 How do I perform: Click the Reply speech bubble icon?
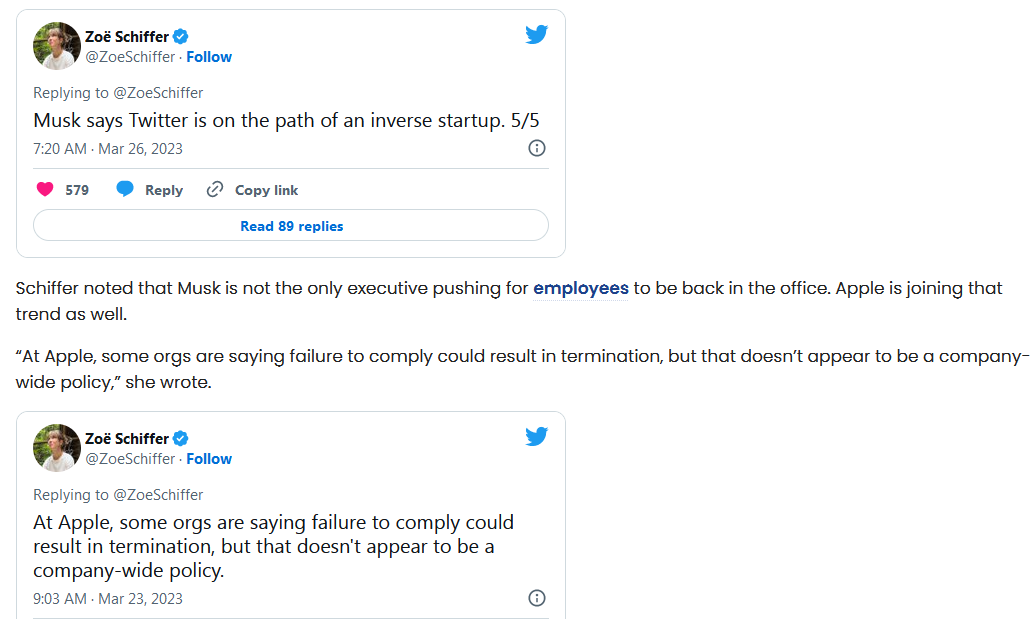(x=125, y=189)
